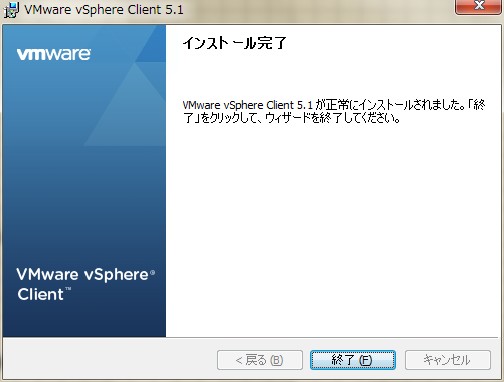Click the vmware logo in the banner
The height and width of the screenshot is (382, 504).
54,54
